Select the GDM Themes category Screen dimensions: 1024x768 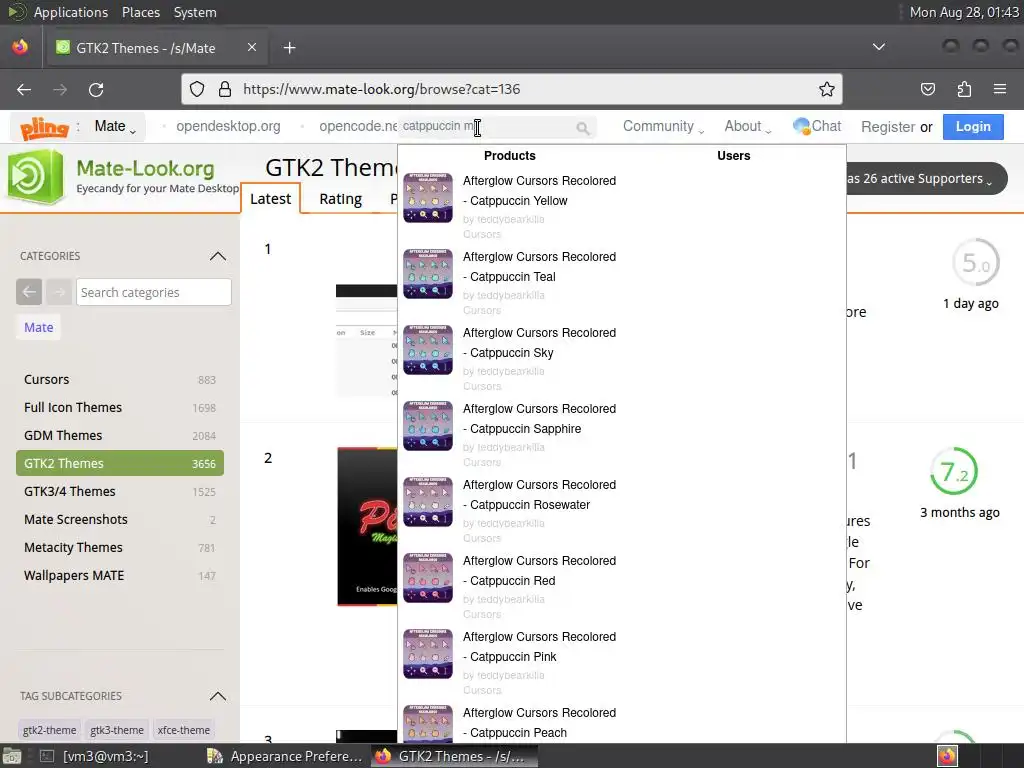120,436
